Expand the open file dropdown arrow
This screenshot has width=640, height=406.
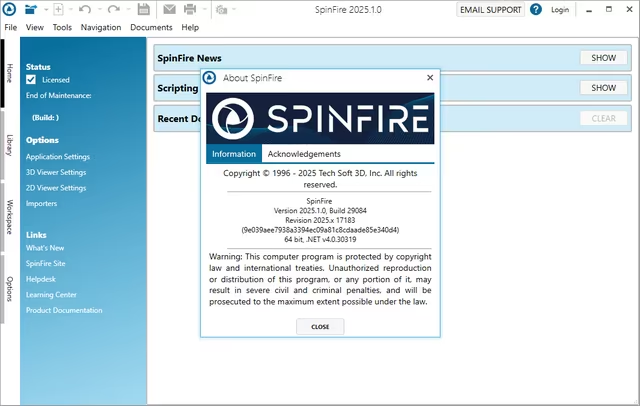45,9
